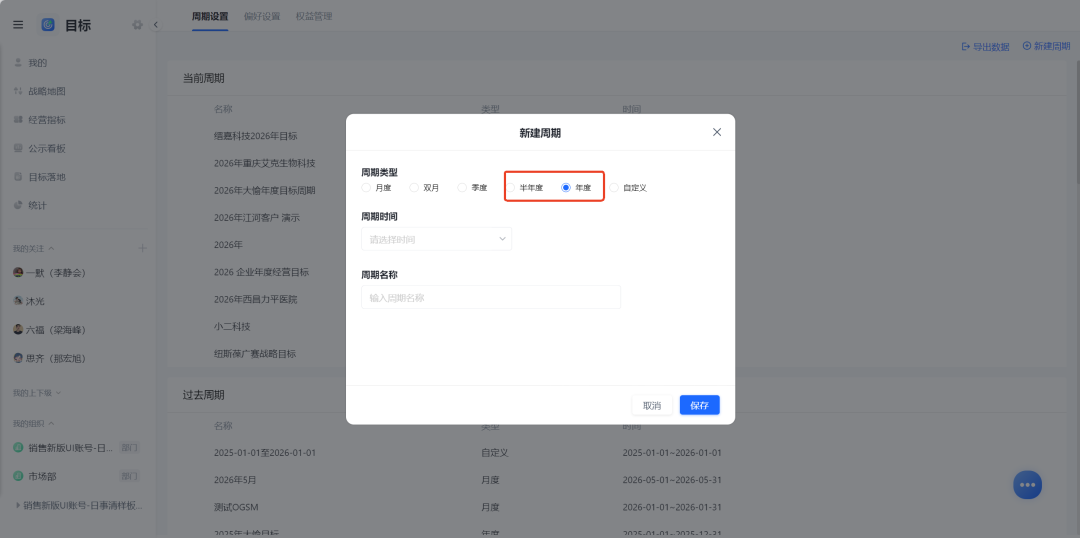The width and height of the screenshot is (1080, 538).
Task: Click the 保存 button
Action: [x=699, y=405]
